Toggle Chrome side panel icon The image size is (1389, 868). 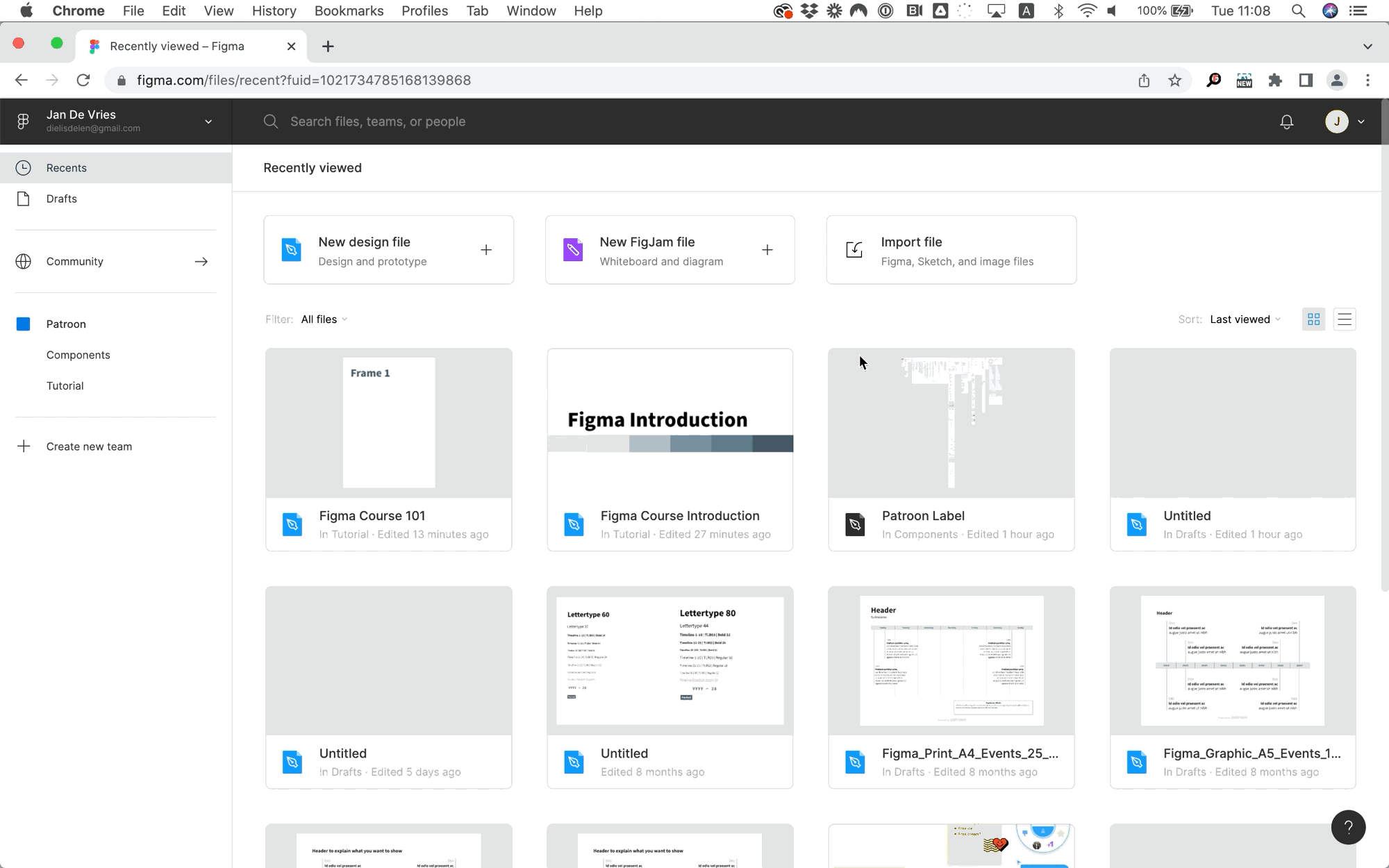[x=1306, y=81]
